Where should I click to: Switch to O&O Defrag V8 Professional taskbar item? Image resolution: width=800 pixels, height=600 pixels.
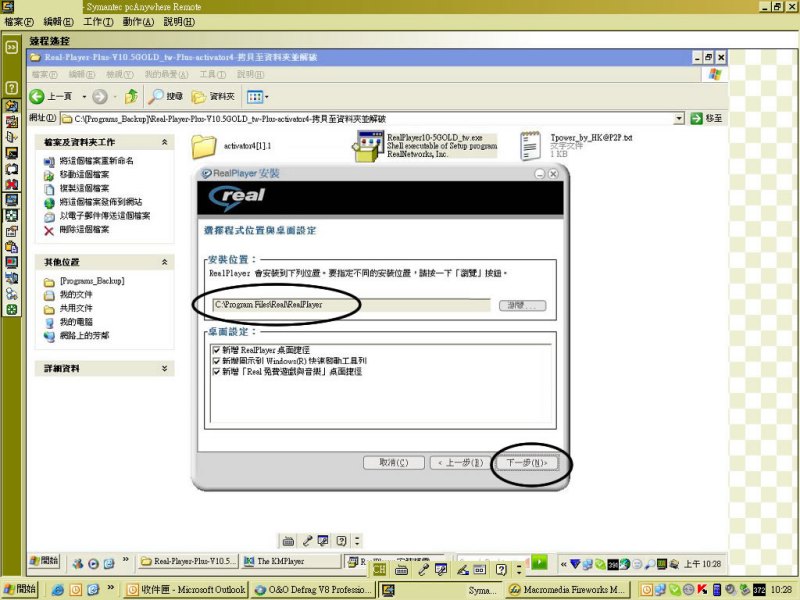[313, 590]
